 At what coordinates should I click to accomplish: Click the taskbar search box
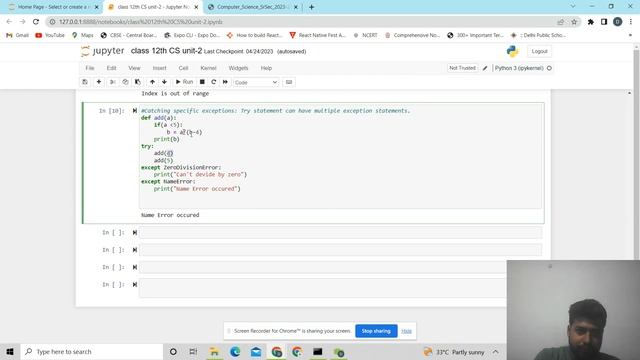pyautogui.click(x=92, y=351)
